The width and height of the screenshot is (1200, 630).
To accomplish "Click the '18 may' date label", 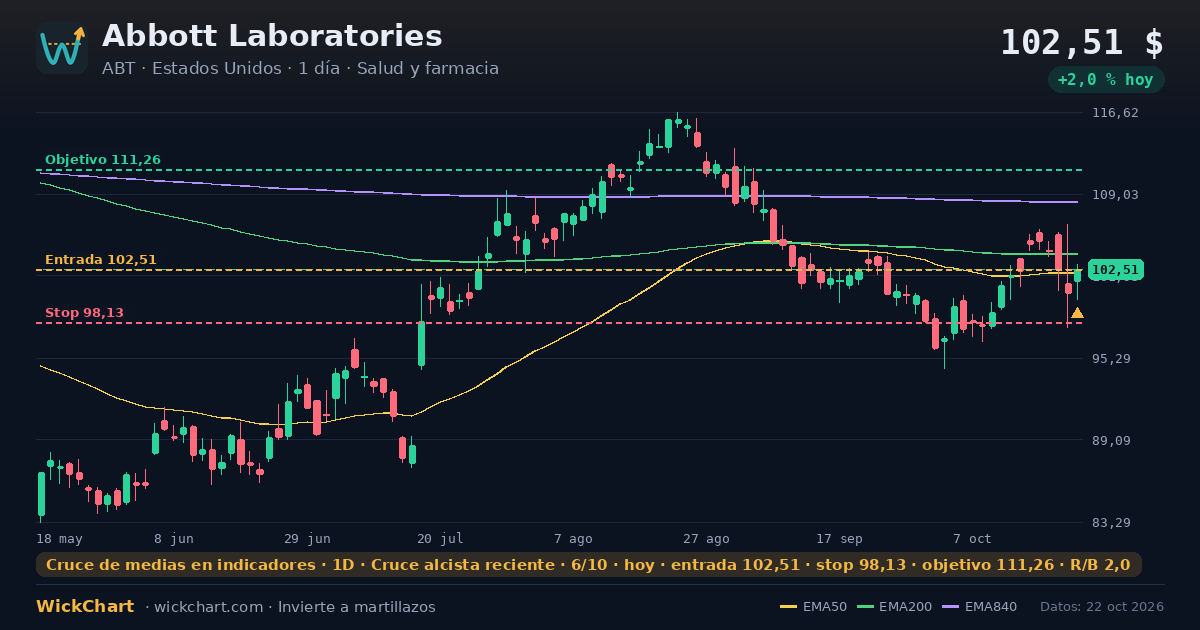I will pyautogui.click(x=60, y=538).
